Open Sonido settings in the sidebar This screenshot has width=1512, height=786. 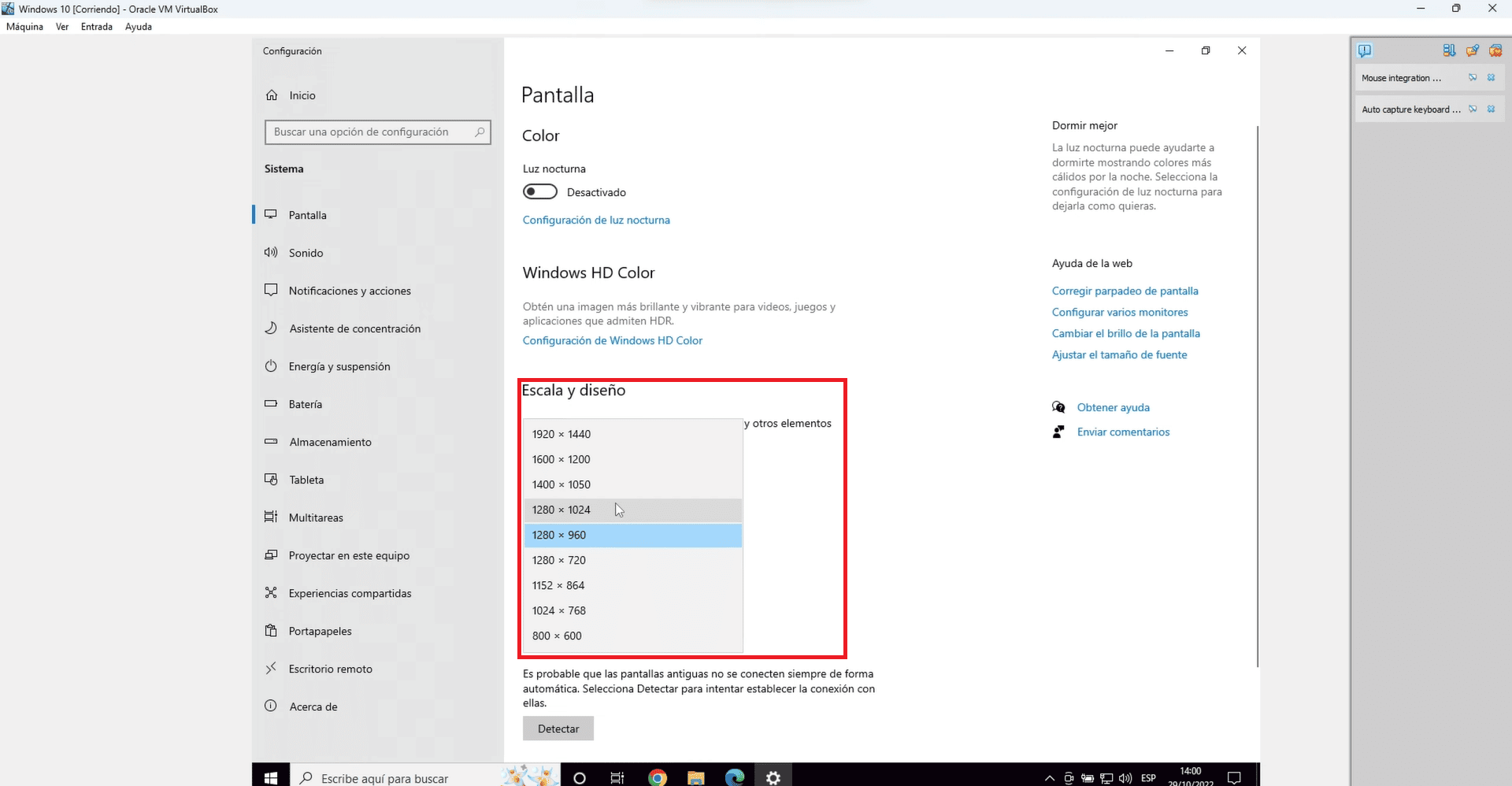pos(306,252)
